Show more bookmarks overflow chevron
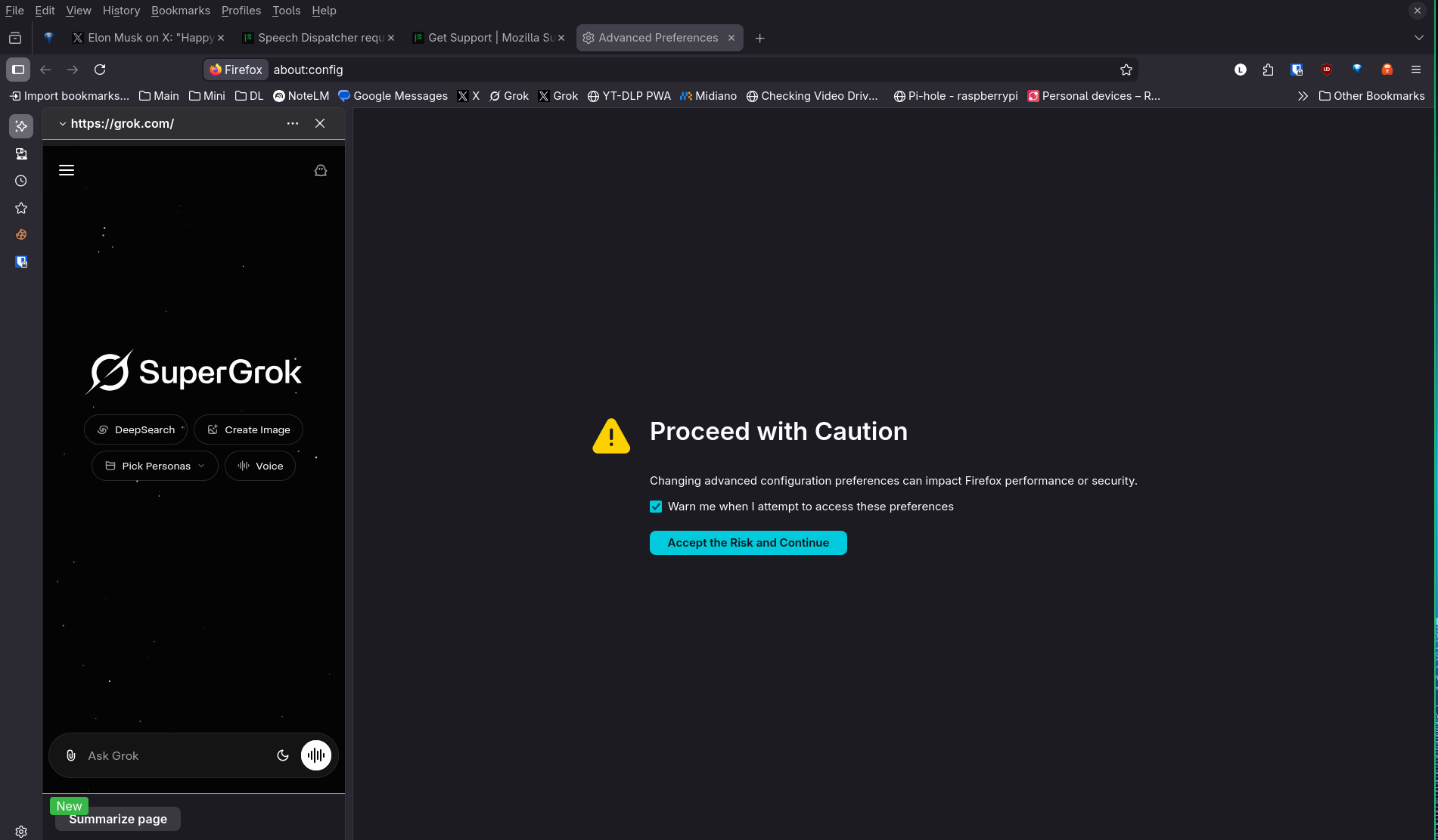 [x=1303, y=96]
